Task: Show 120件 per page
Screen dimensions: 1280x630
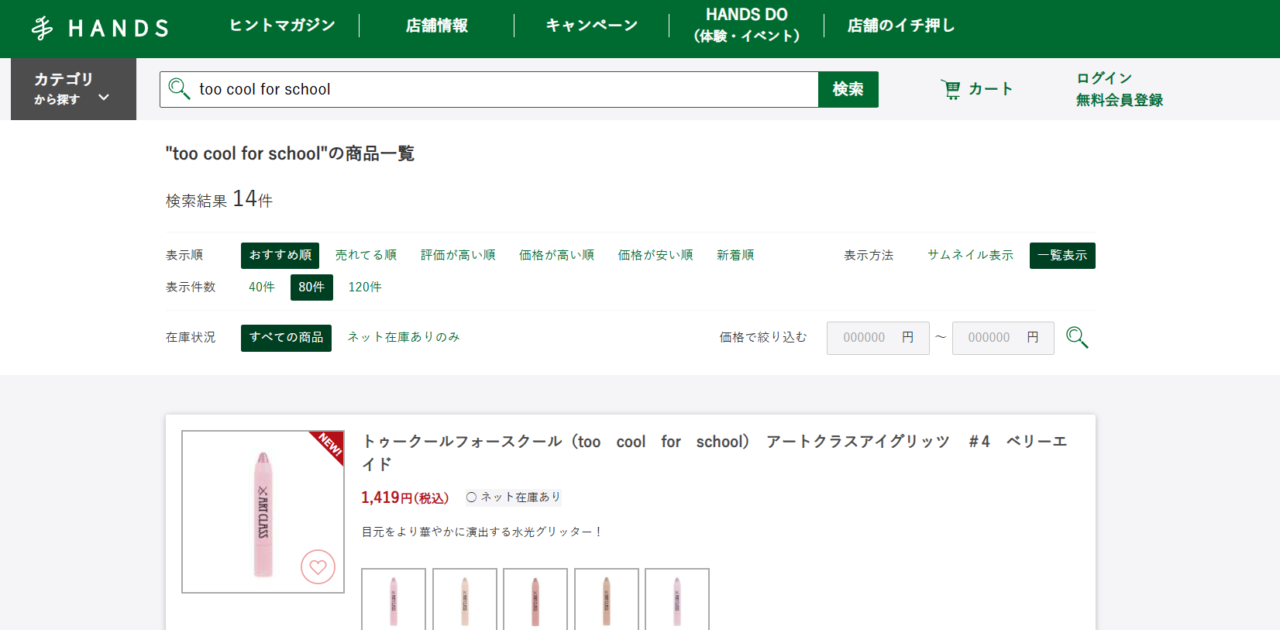Action: pyautogui.click(x=365, y=287)
